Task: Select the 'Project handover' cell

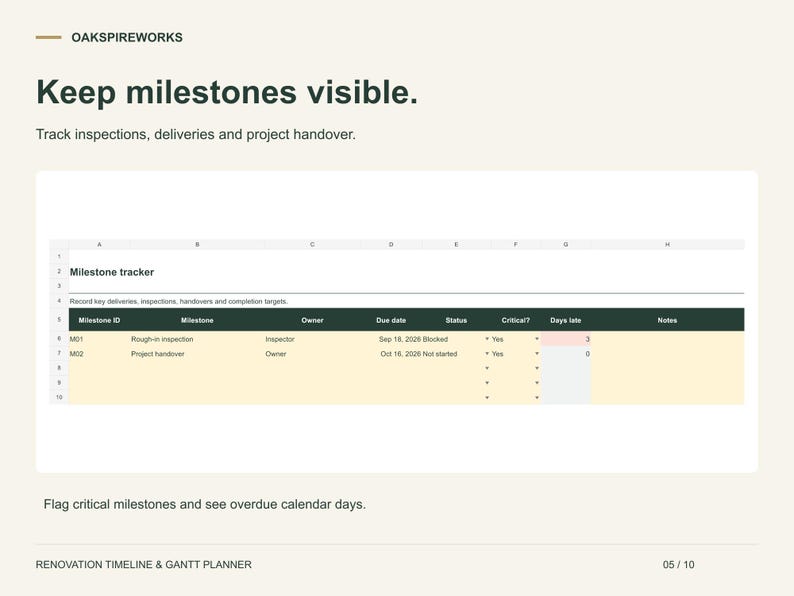Action: pos(197,354)
